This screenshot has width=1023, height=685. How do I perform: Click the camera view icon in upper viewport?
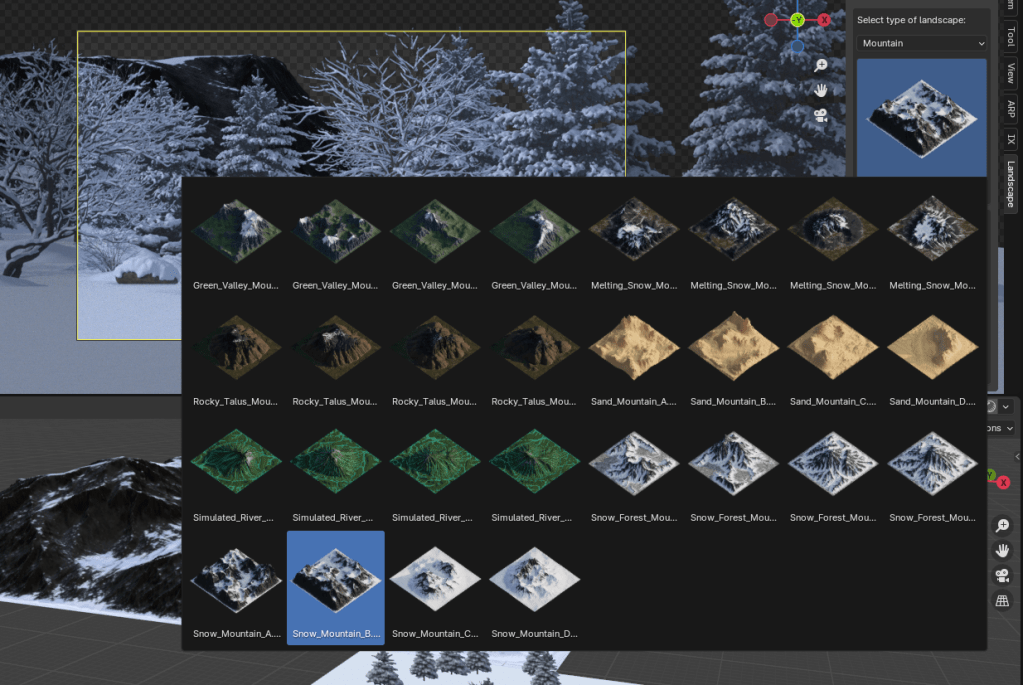[x=820, y=115]
